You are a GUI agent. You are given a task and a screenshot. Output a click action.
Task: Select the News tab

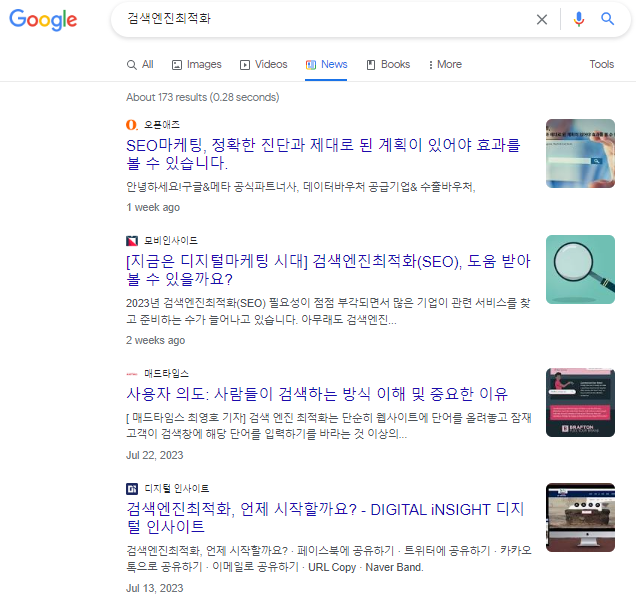point(327,65)
